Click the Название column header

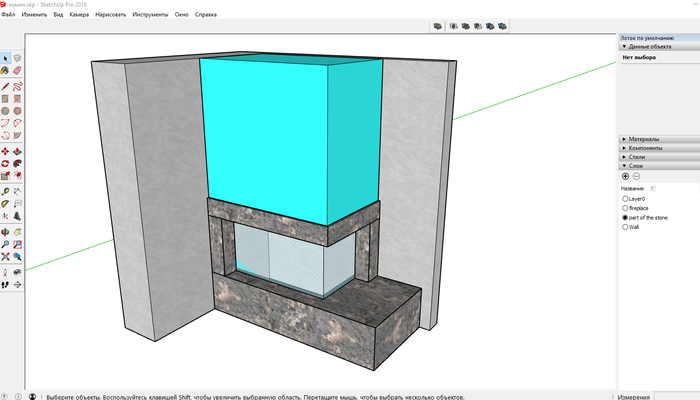click(x=632, y=187)
